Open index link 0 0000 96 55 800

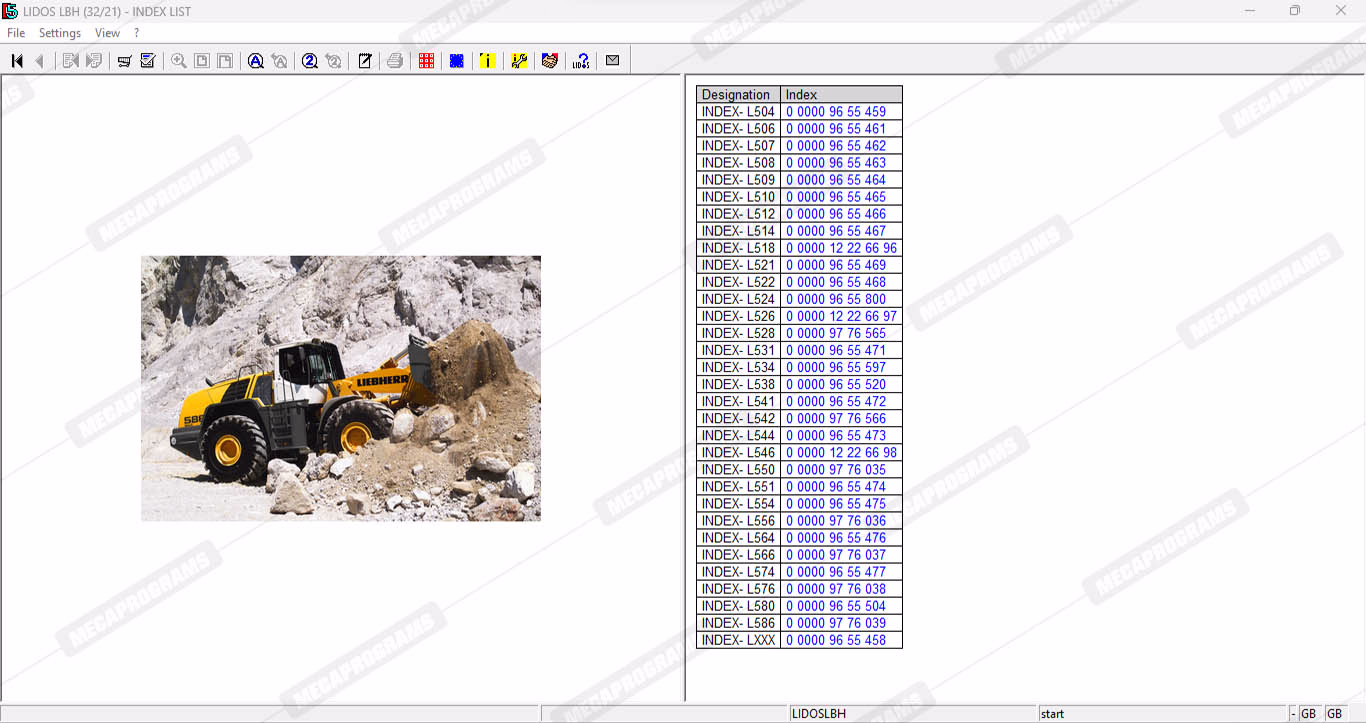836,299
